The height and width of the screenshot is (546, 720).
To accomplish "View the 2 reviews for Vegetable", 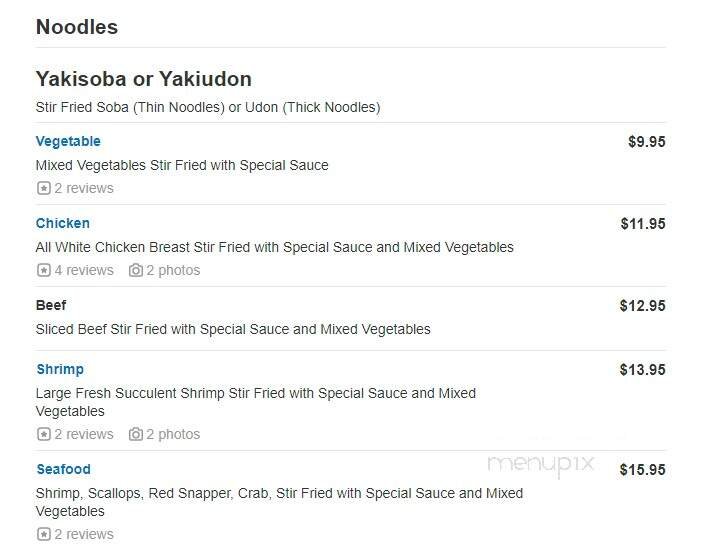I will (84, 188).
